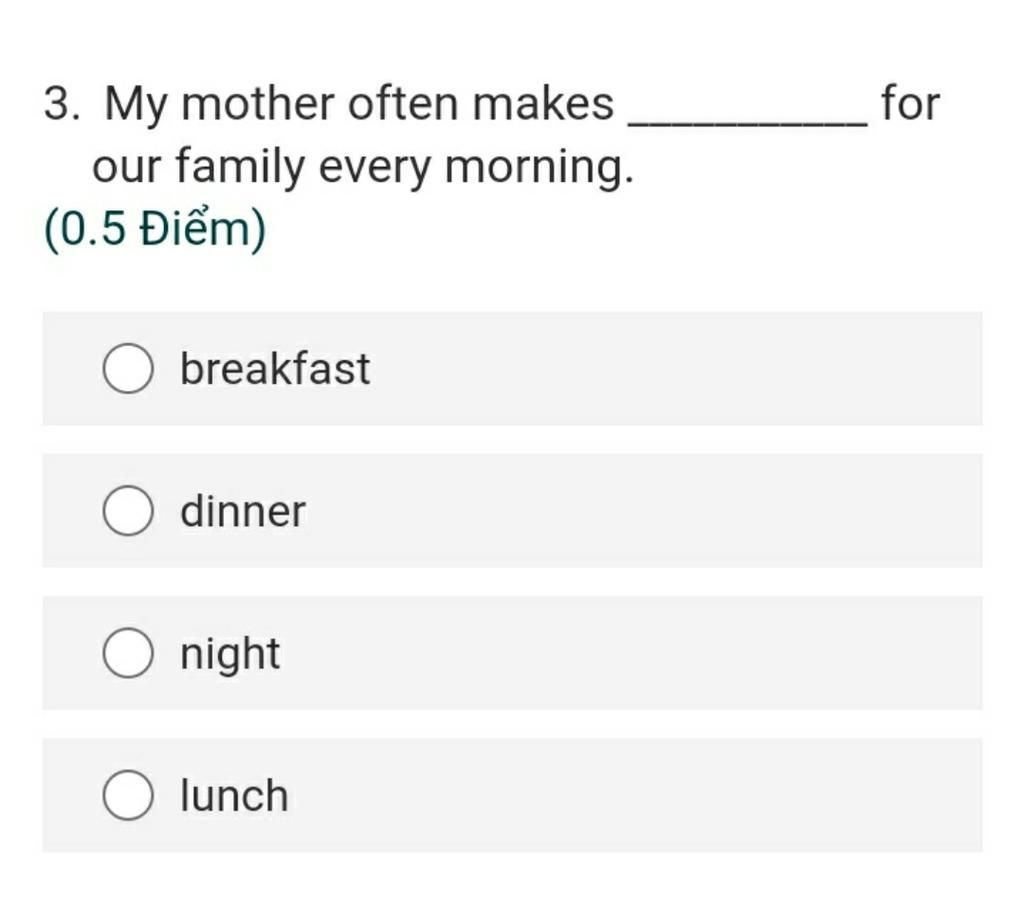Click the "lunch" answer label text
This screenshot has height=909, width=1024.
click(x=234, y=795)
